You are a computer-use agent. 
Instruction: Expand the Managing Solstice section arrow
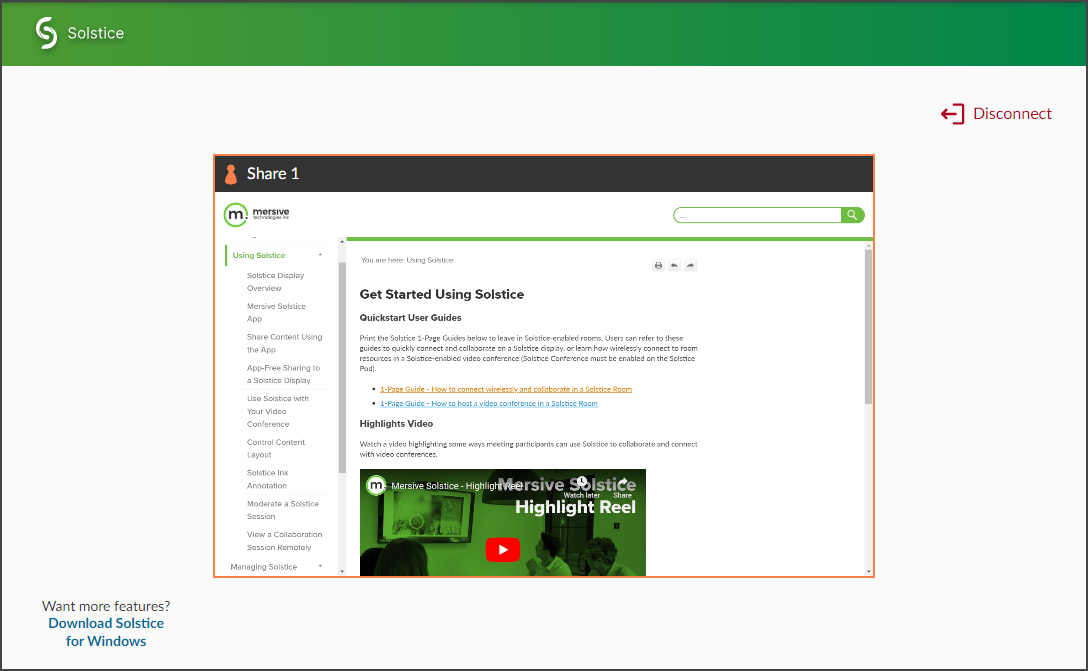pyautogui.click(x=320, y=566)
